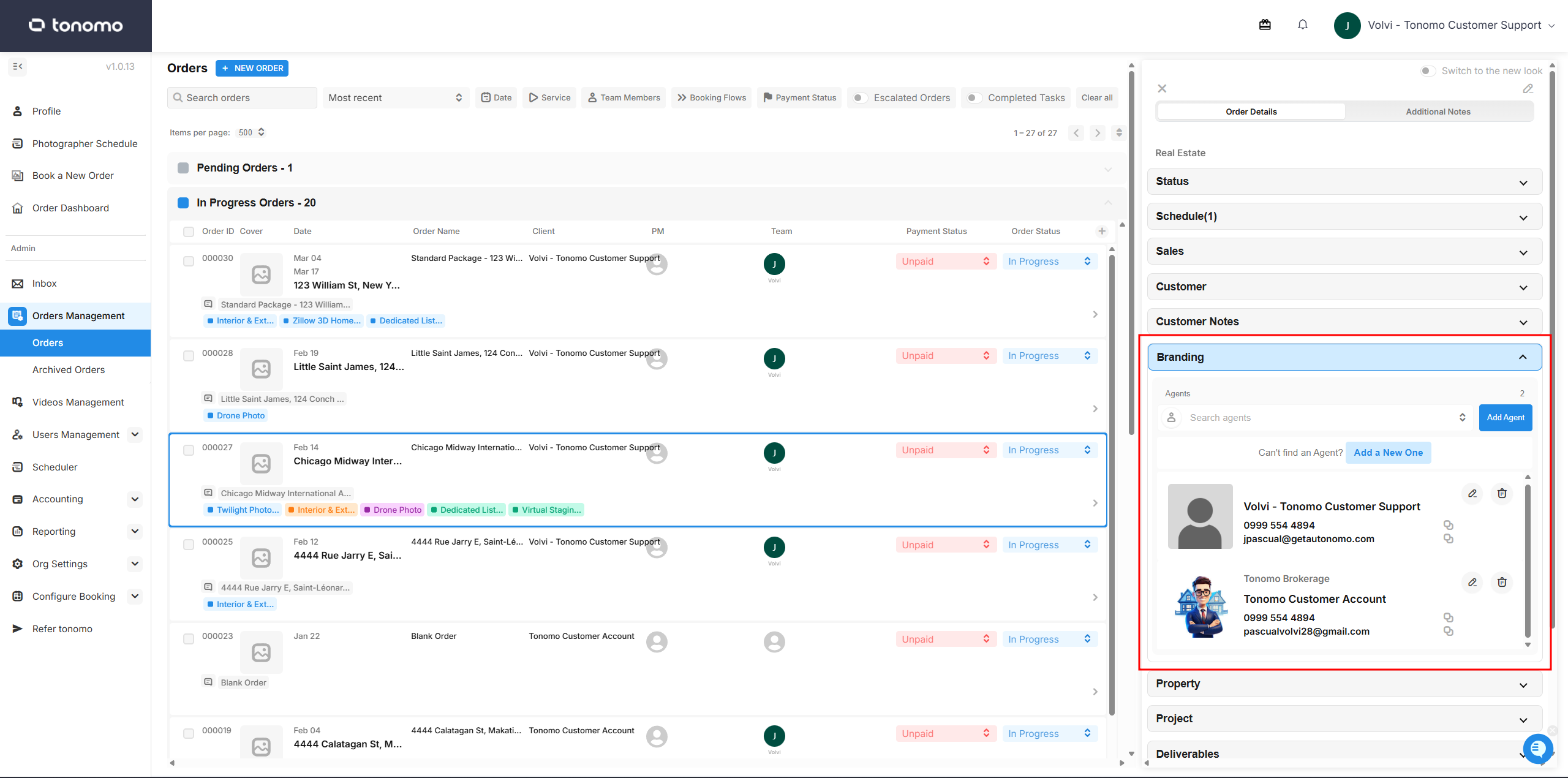Open the notifications bell
The height and width of the screenshot is (778, 1568).
(x=1303, y=25)
